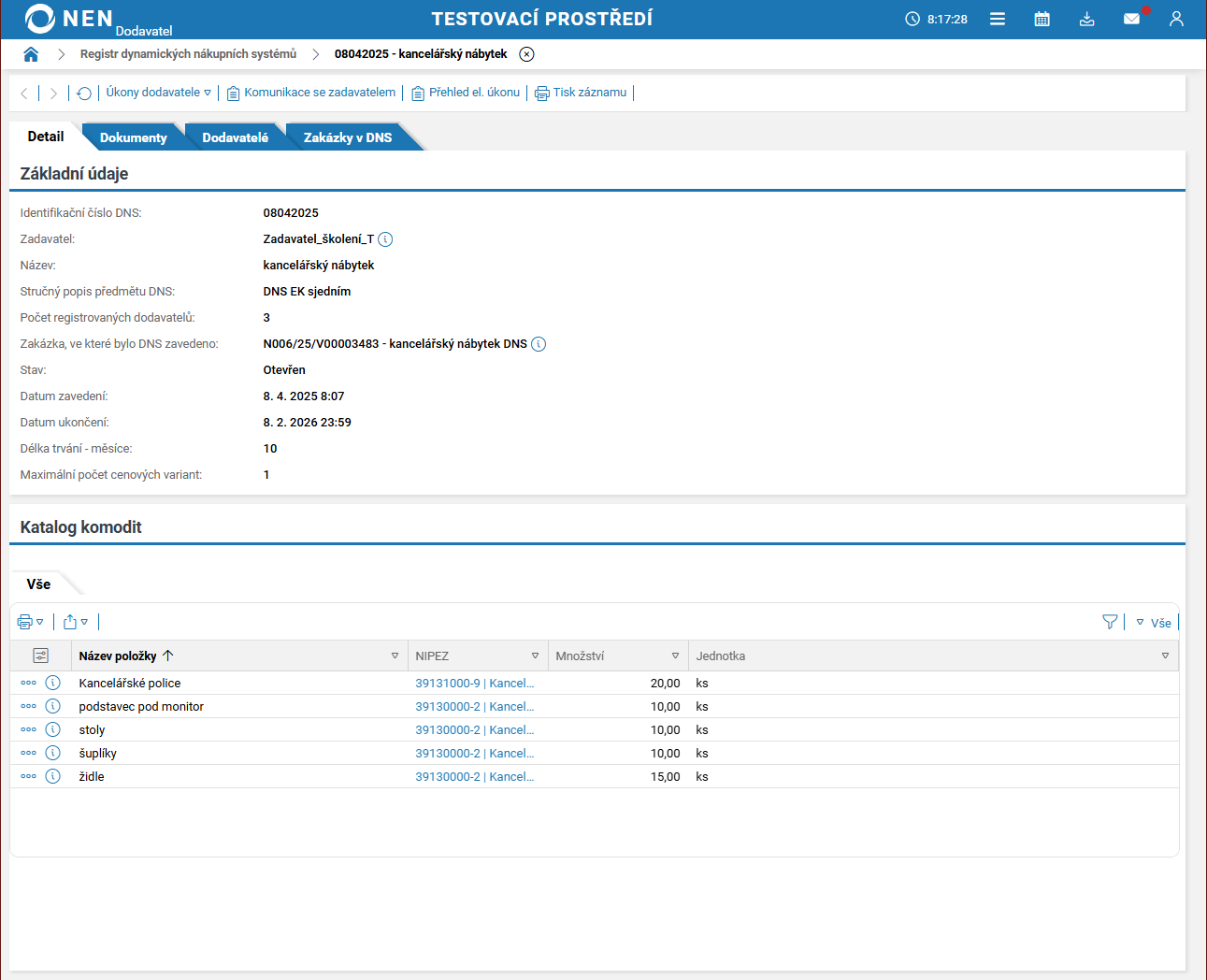Open the messages envelope icon

click(x=1131, y=19)
